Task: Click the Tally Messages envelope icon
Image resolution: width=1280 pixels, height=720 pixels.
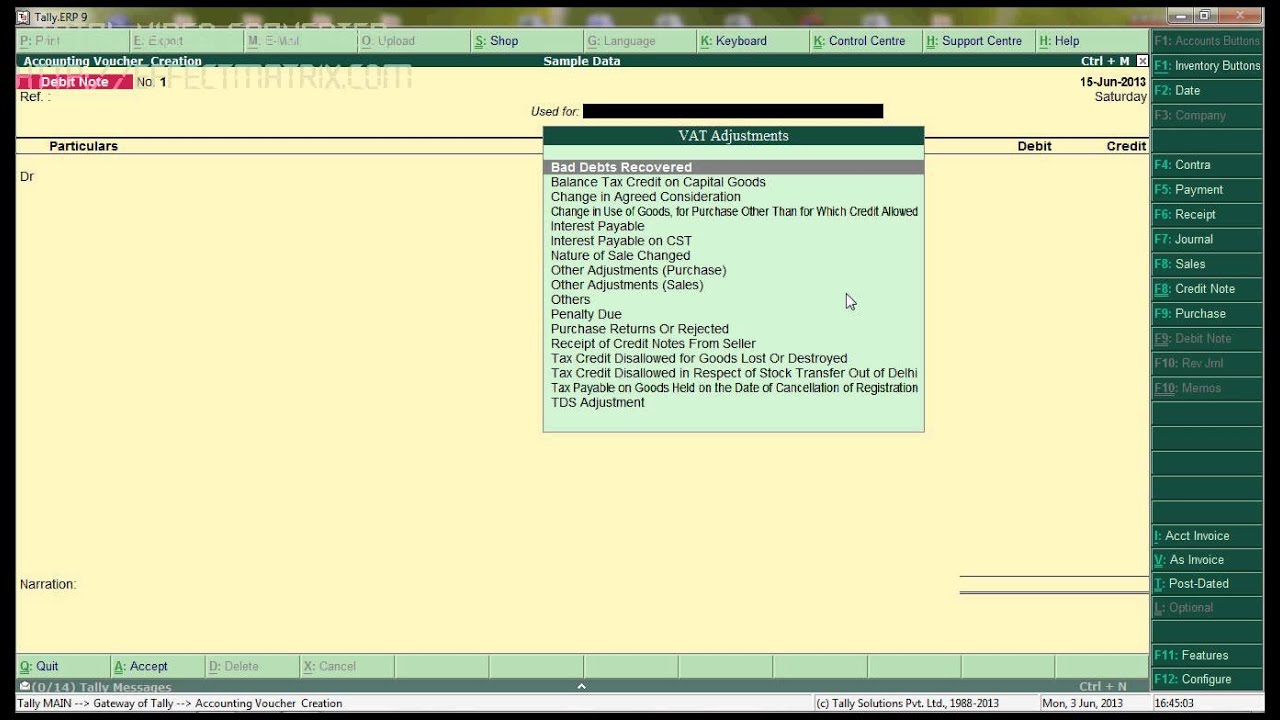Action: (25, 687)
